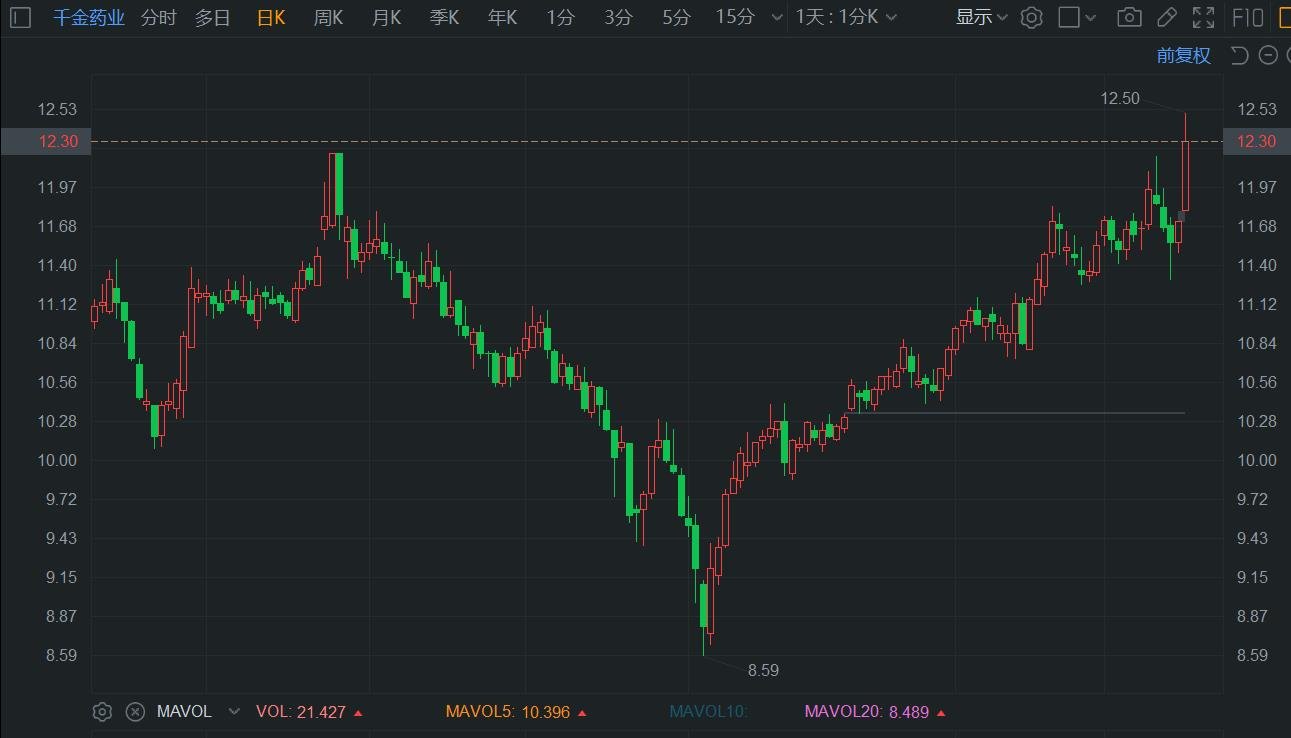The height and width of the screenshot is (738, 1291).
Task: Click the MAVOL20 label
Action: tap(844, 712)
